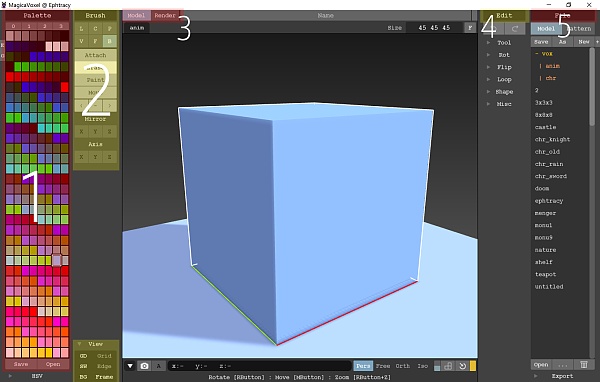Select the Model tab in file panel
This screenshot has height=382, width=600.
coord(546,29)
